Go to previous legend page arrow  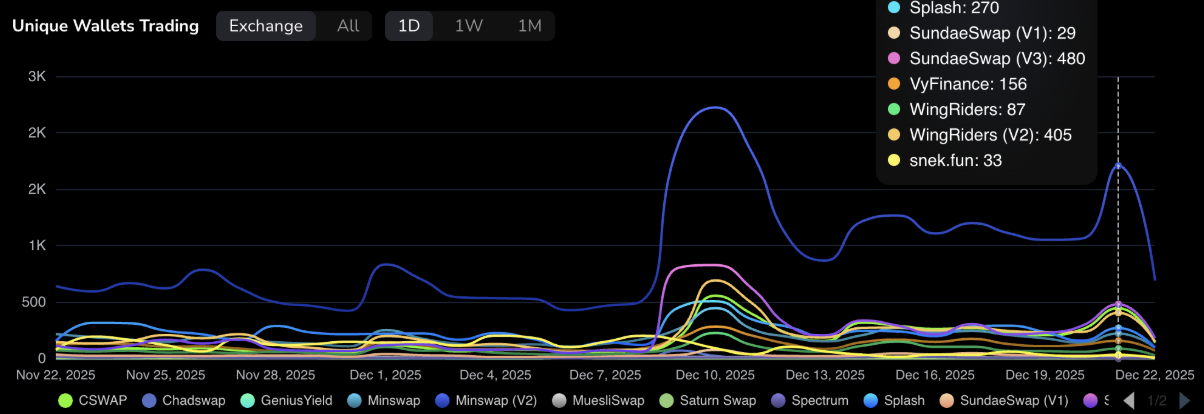pos(1129,401)
